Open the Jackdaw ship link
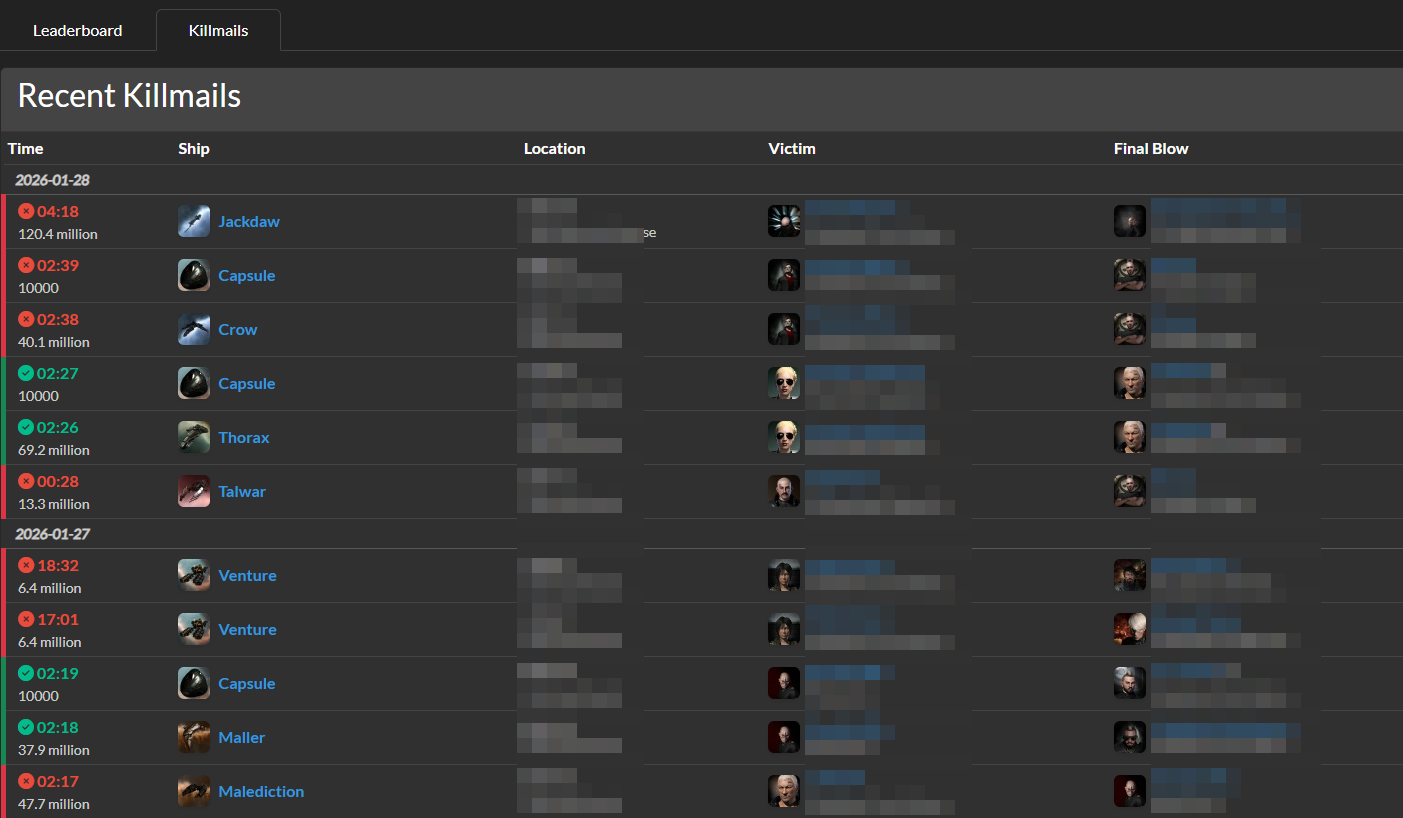Screen dimensions: 1403x818 coord(249,221)
